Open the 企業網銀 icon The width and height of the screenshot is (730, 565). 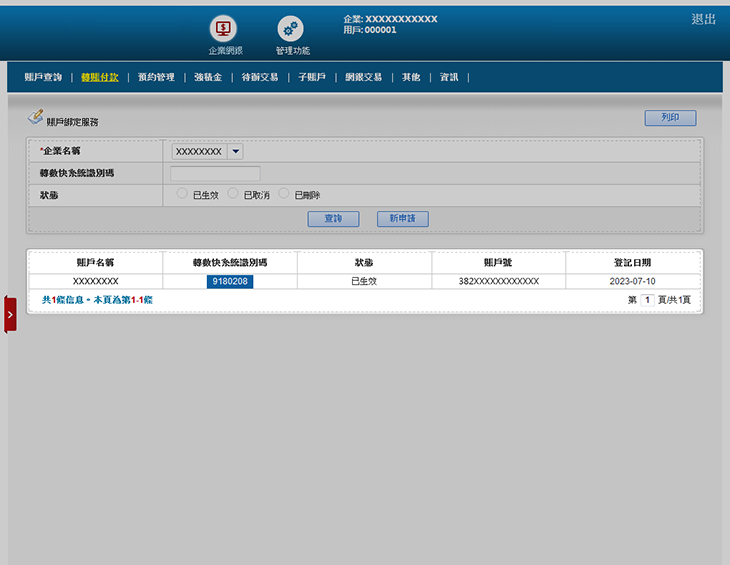click(x=224, y=30)
